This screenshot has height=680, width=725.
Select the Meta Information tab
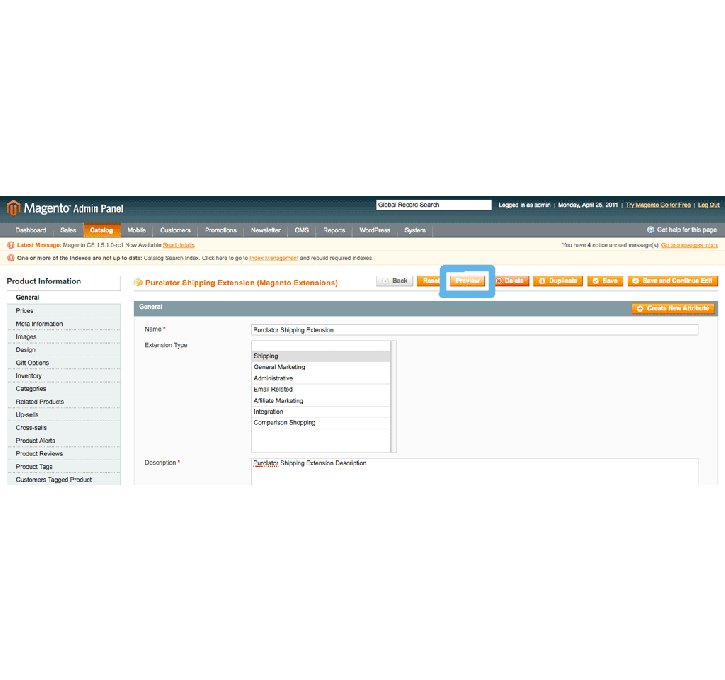[x=64, y=324]
